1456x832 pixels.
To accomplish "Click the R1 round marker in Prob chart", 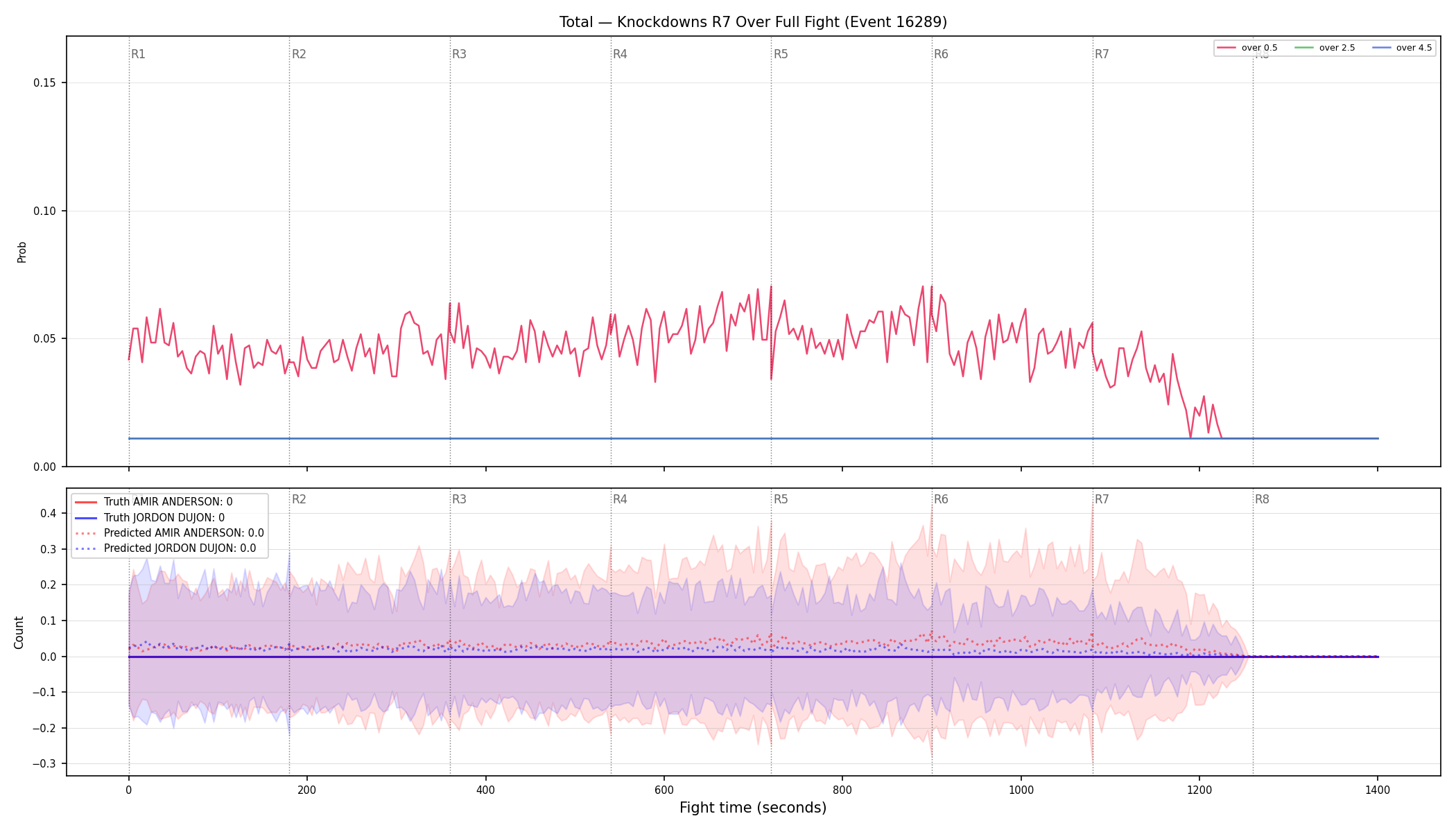I will (x=138, y=54).
